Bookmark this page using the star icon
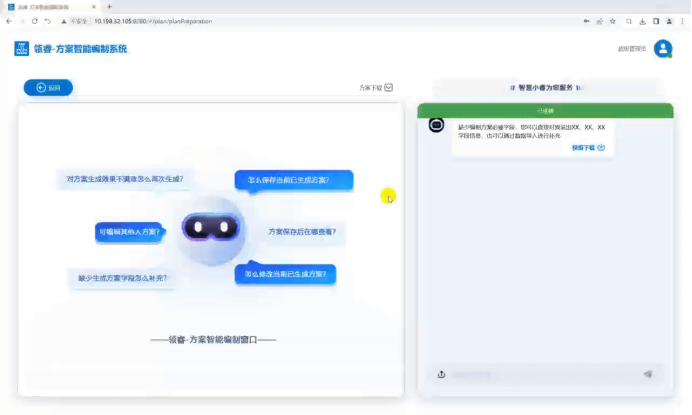Image resolution: width=692 pixels, height=415 pixels. [612, 20]
